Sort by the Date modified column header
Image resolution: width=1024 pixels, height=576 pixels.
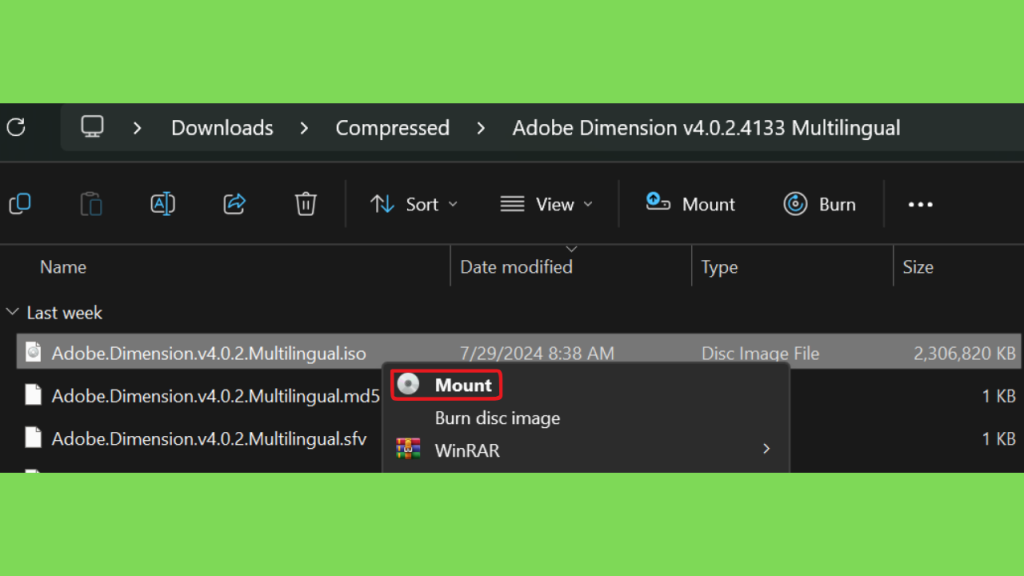coord(516,267)
